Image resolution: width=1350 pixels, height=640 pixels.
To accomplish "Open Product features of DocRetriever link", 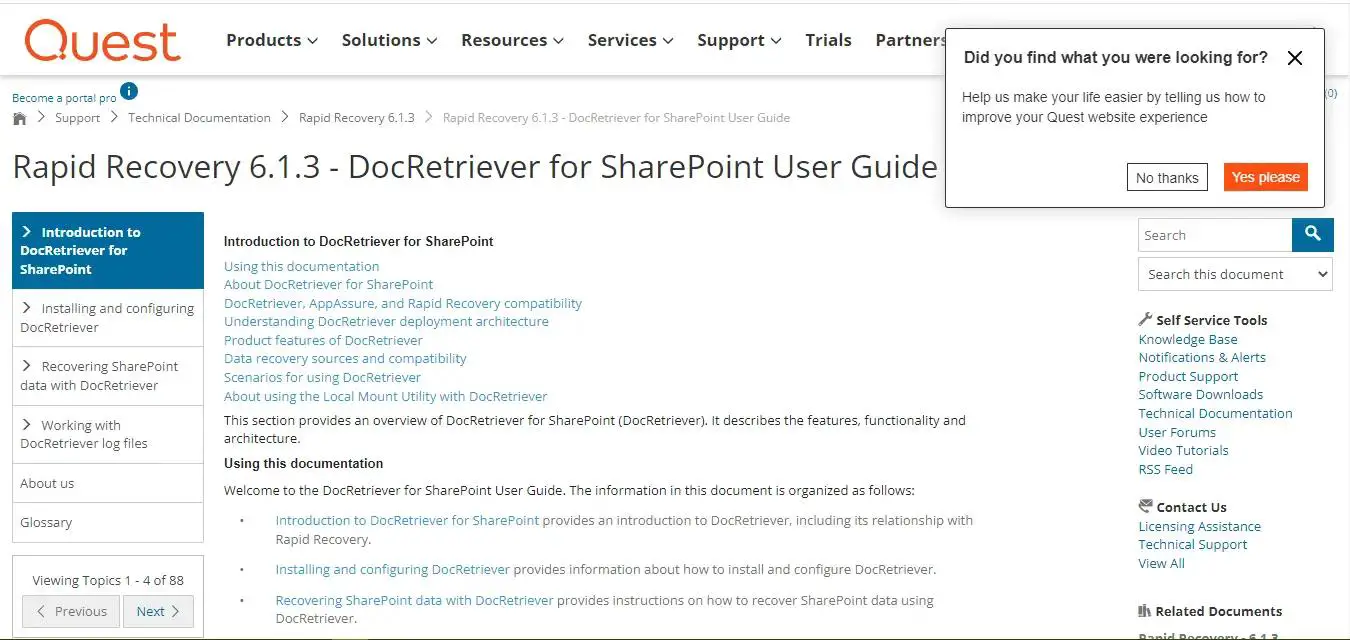I will [323, 340].
